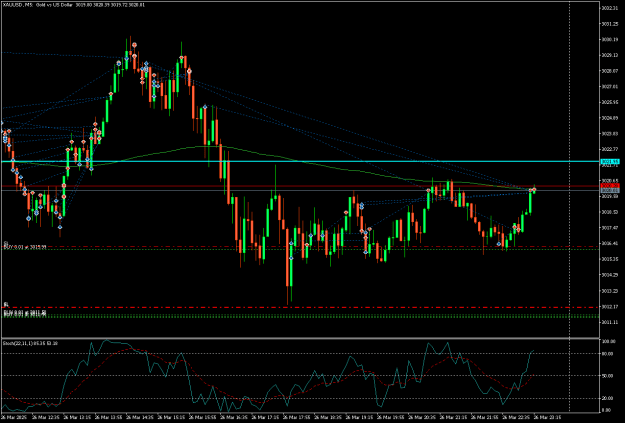Select the dark red horizontal price line
625x423 pixels.
[299, 186]
